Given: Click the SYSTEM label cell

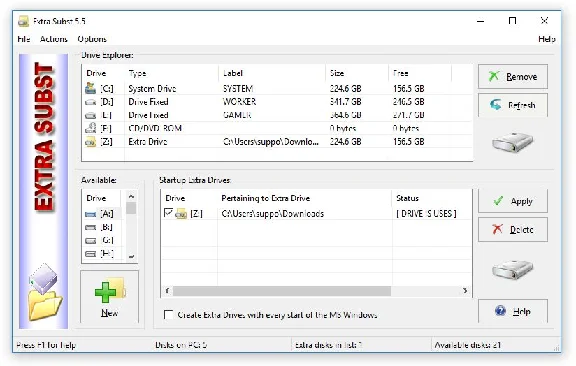Looking at the screenshot, I should (238, 89).
